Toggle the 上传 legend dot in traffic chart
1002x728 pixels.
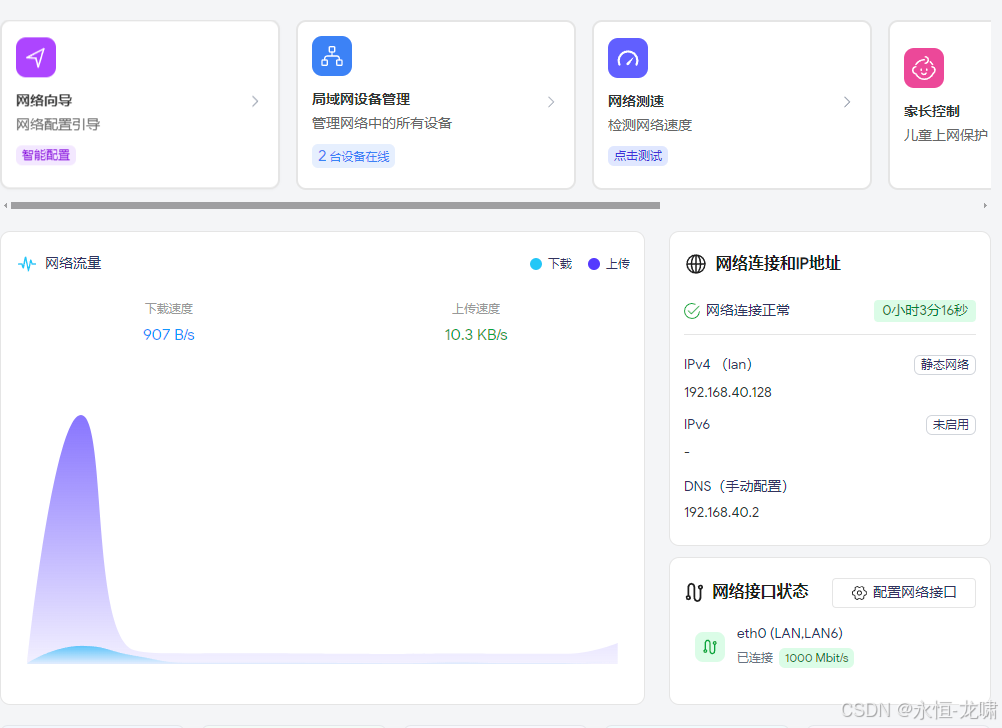[594, 264]
